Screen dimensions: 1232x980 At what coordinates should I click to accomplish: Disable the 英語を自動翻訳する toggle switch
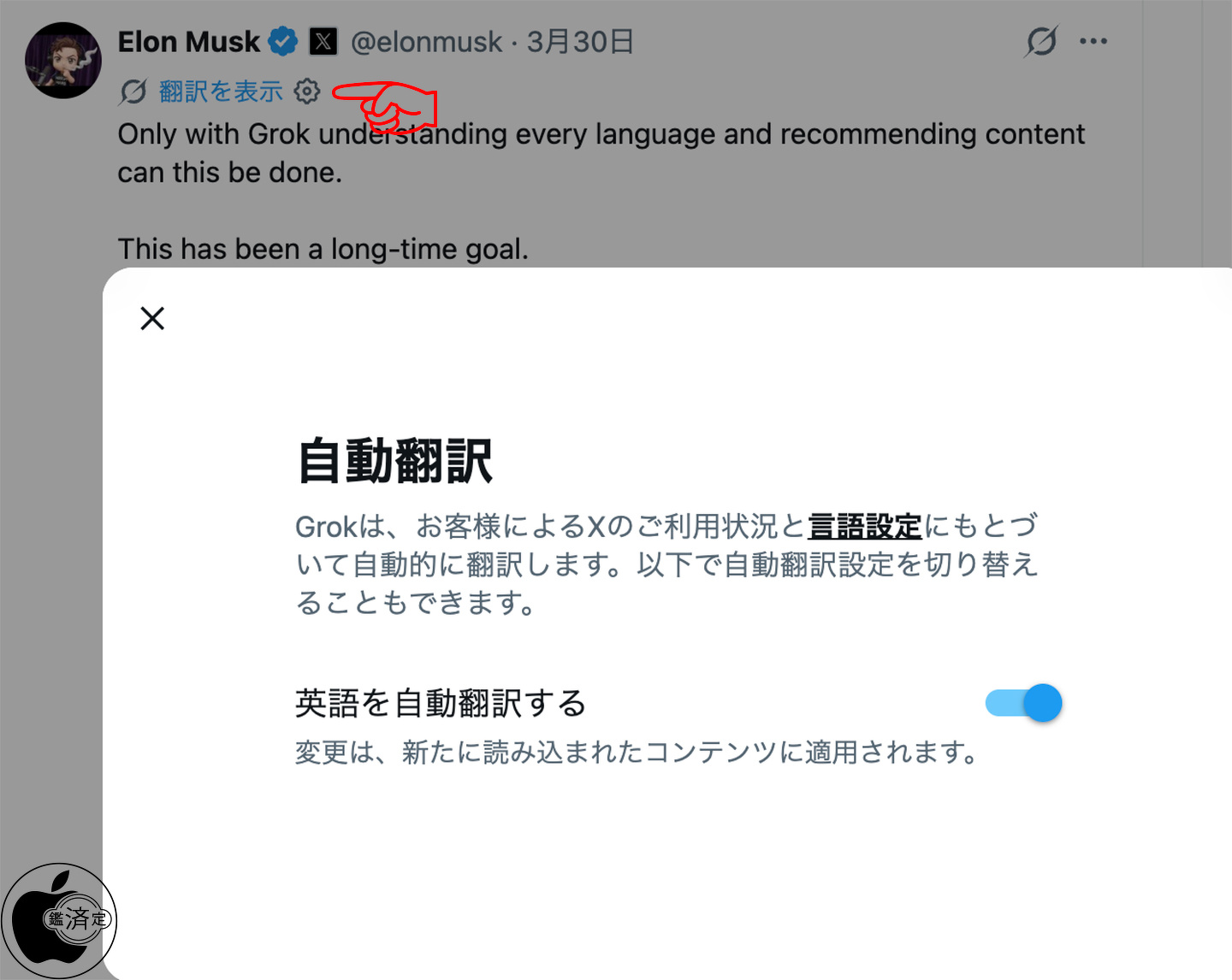(1023, 703)
